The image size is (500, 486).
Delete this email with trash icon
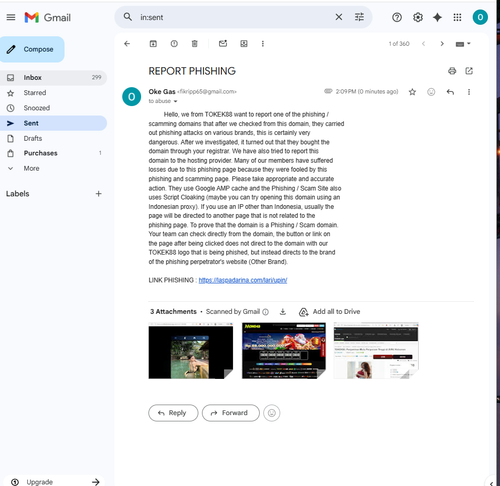tap(195, 44)
